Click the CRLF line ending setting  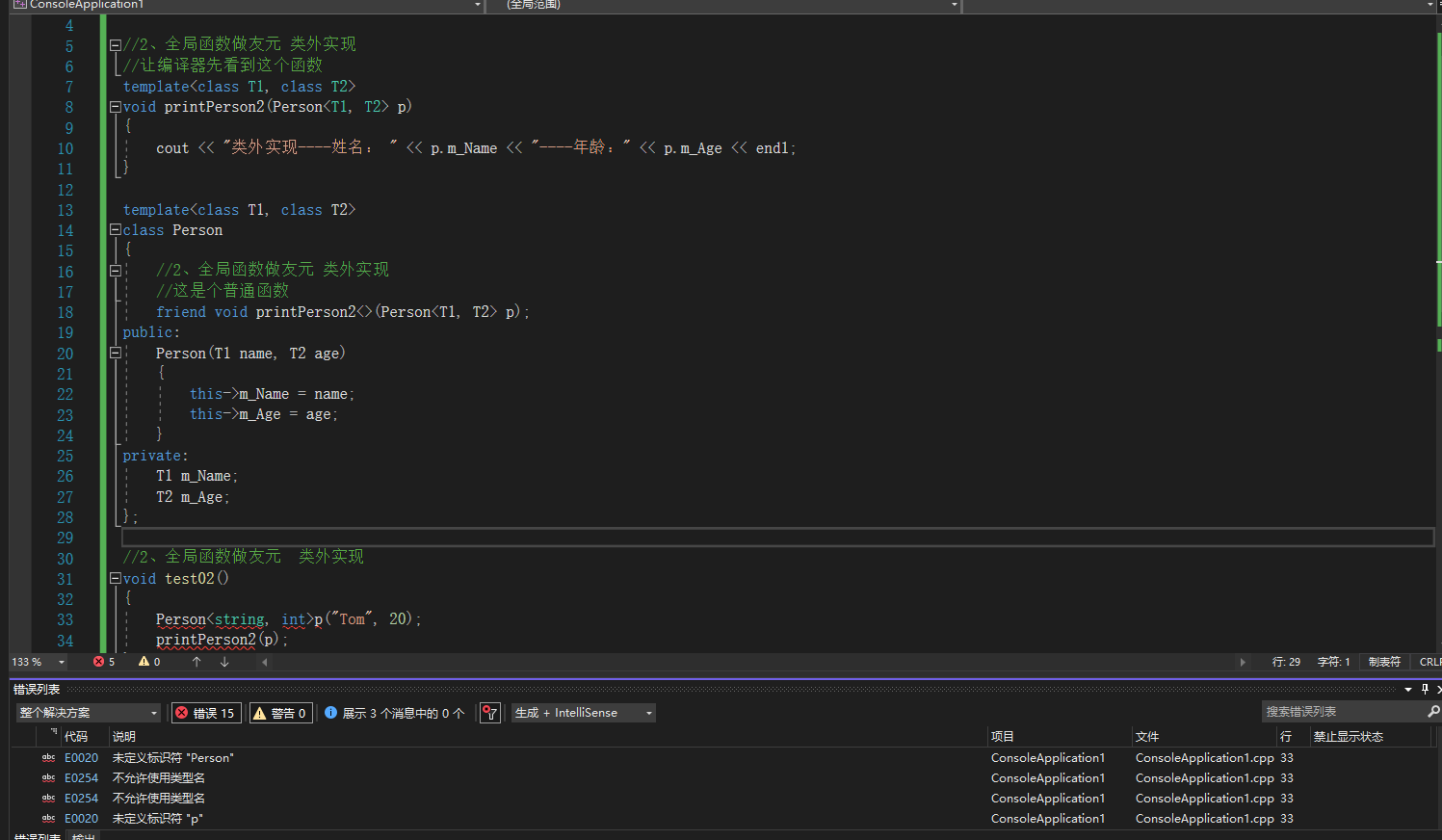pos(1430,662)
